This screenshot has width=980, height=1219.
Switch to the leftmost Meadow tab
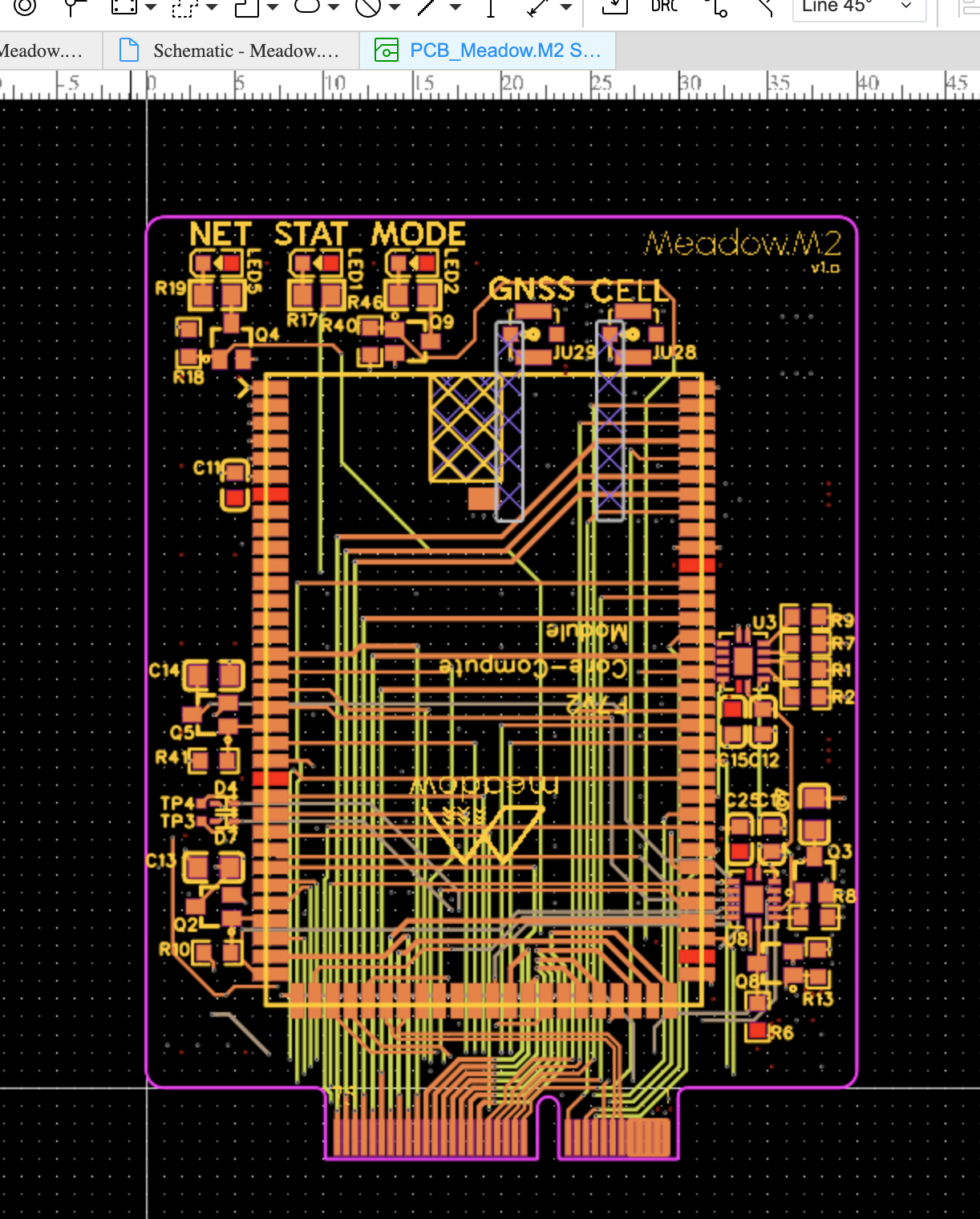(50, 51)
